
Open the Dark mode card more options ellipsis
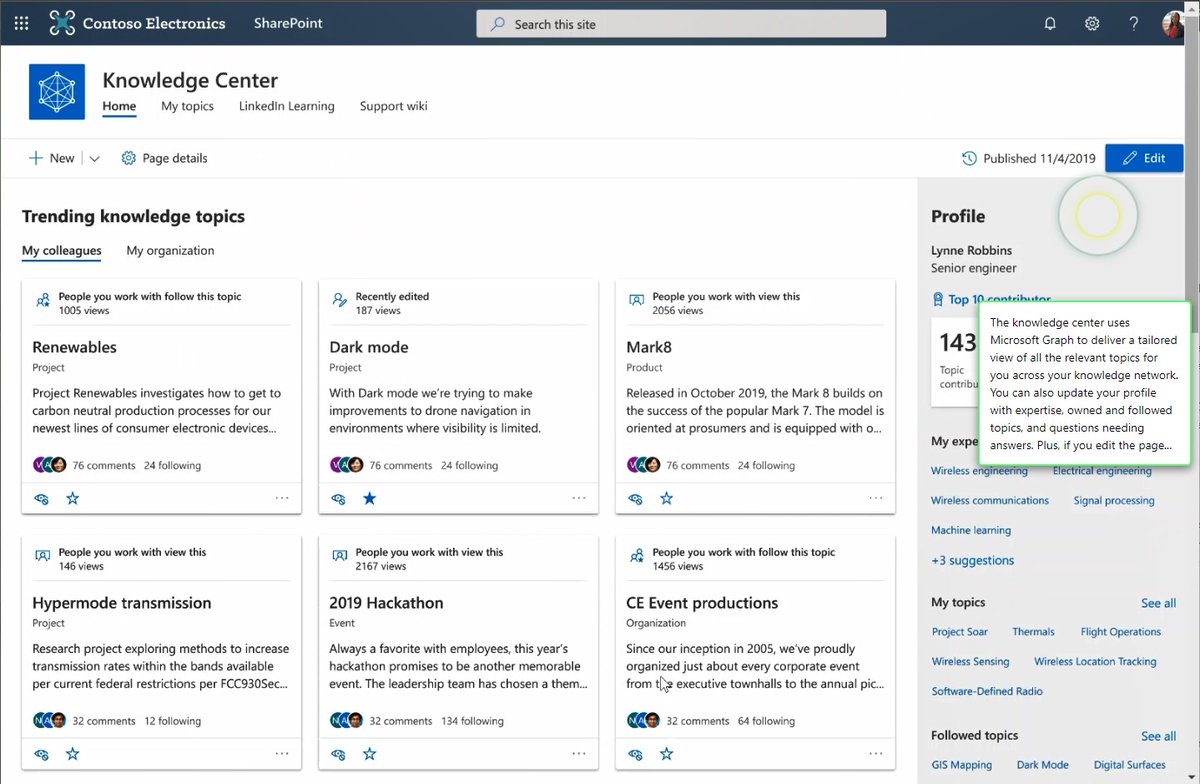pyautogui.click(x=579, y=498)
